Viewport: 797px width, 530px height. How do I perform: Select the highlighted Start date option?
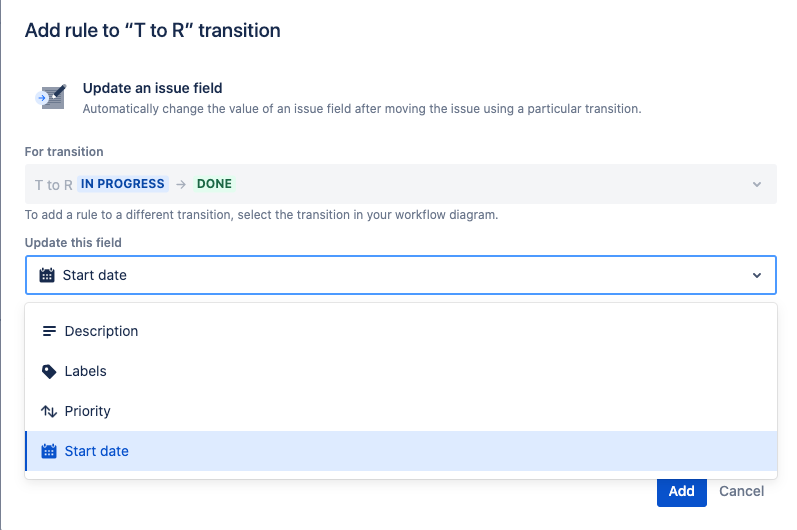click(x=401, y=451)
